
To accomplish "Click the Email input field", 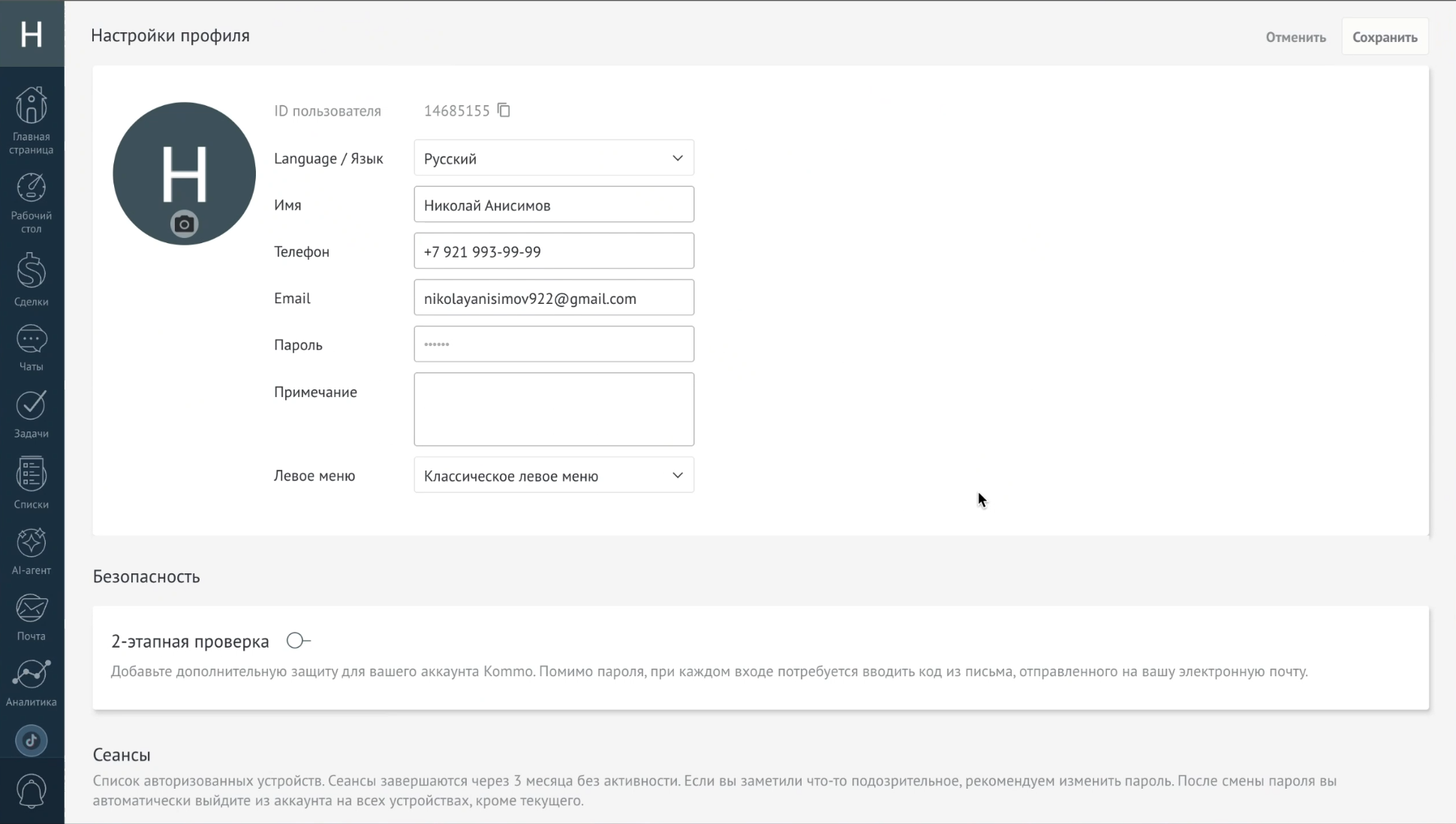I will [553, 298].
